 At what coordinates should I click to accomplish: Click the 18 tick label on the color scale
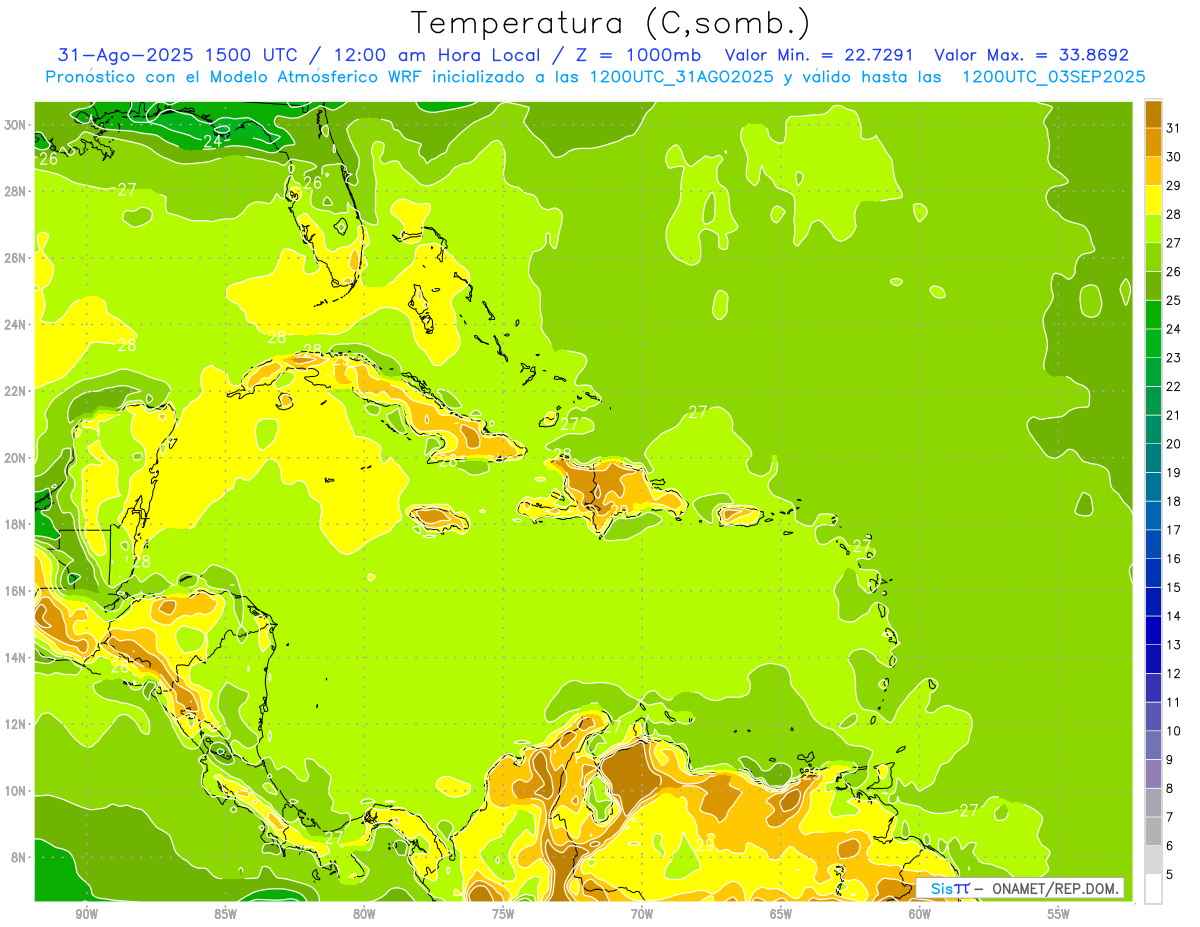[x=1174, y=501]
